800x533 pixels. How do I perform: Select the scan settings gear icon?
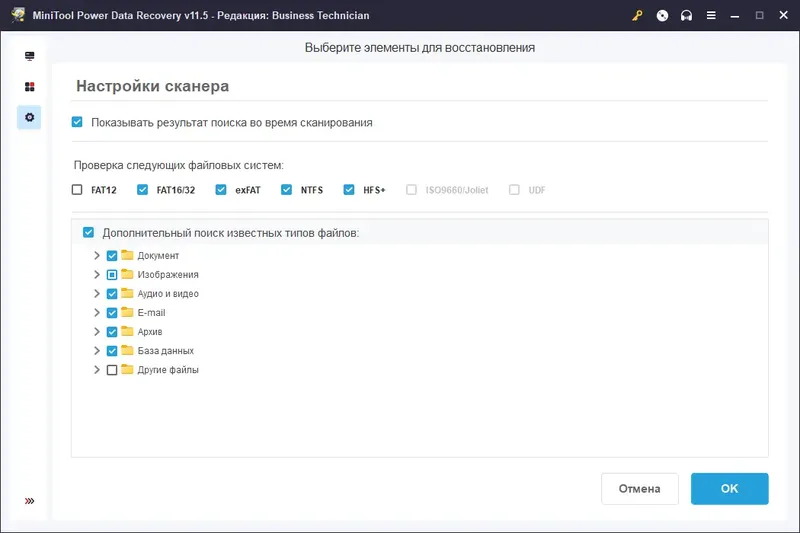(x=30, y=117)
